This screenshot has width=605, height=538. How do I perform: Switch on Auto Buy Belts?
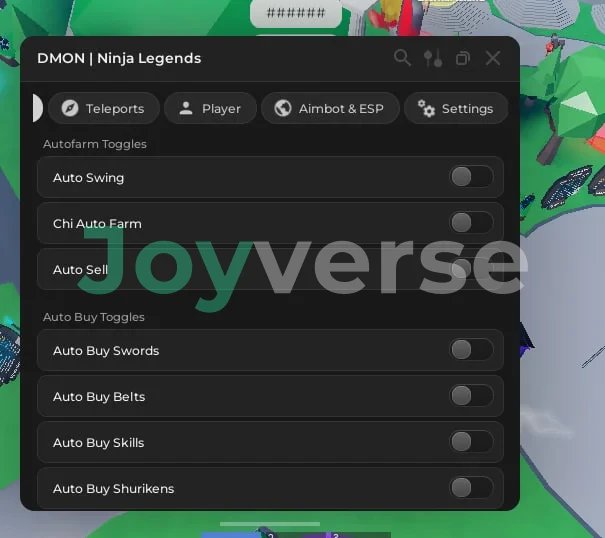point(471,396)
